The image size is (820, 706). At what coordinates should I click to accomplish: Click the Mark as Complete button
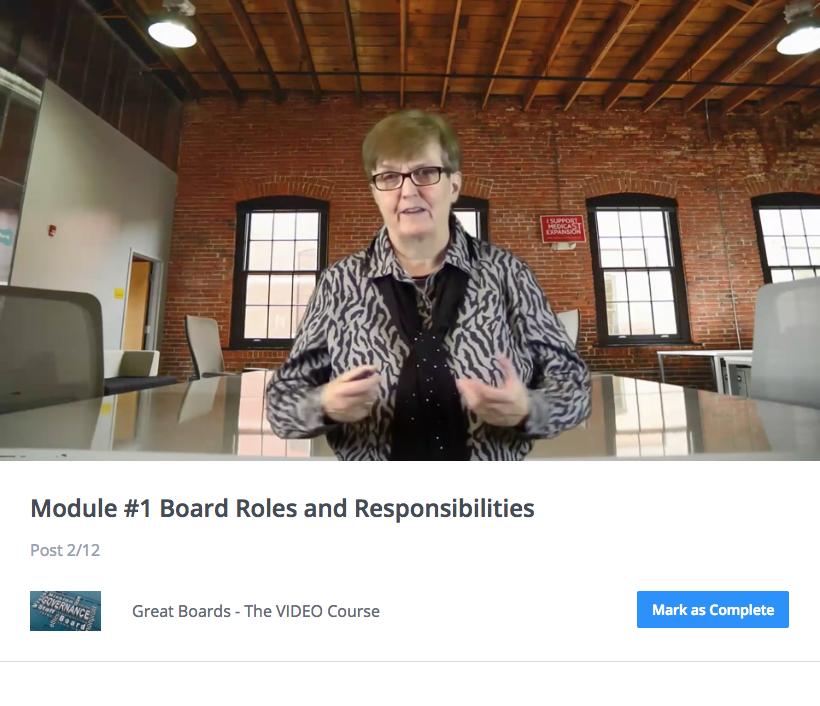[x=712, y=609]
